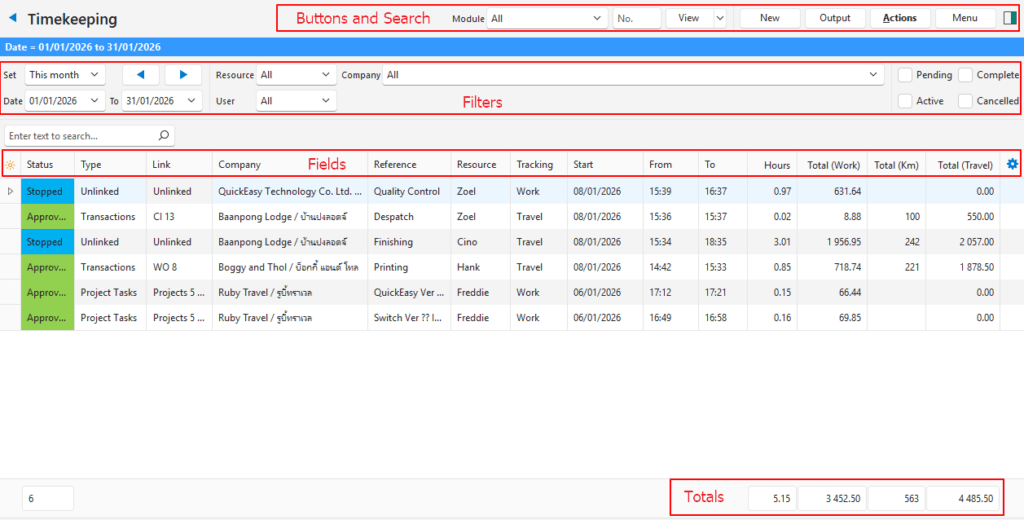Click the search magnifier icon

pyautogui.click(x=164, y=135)
